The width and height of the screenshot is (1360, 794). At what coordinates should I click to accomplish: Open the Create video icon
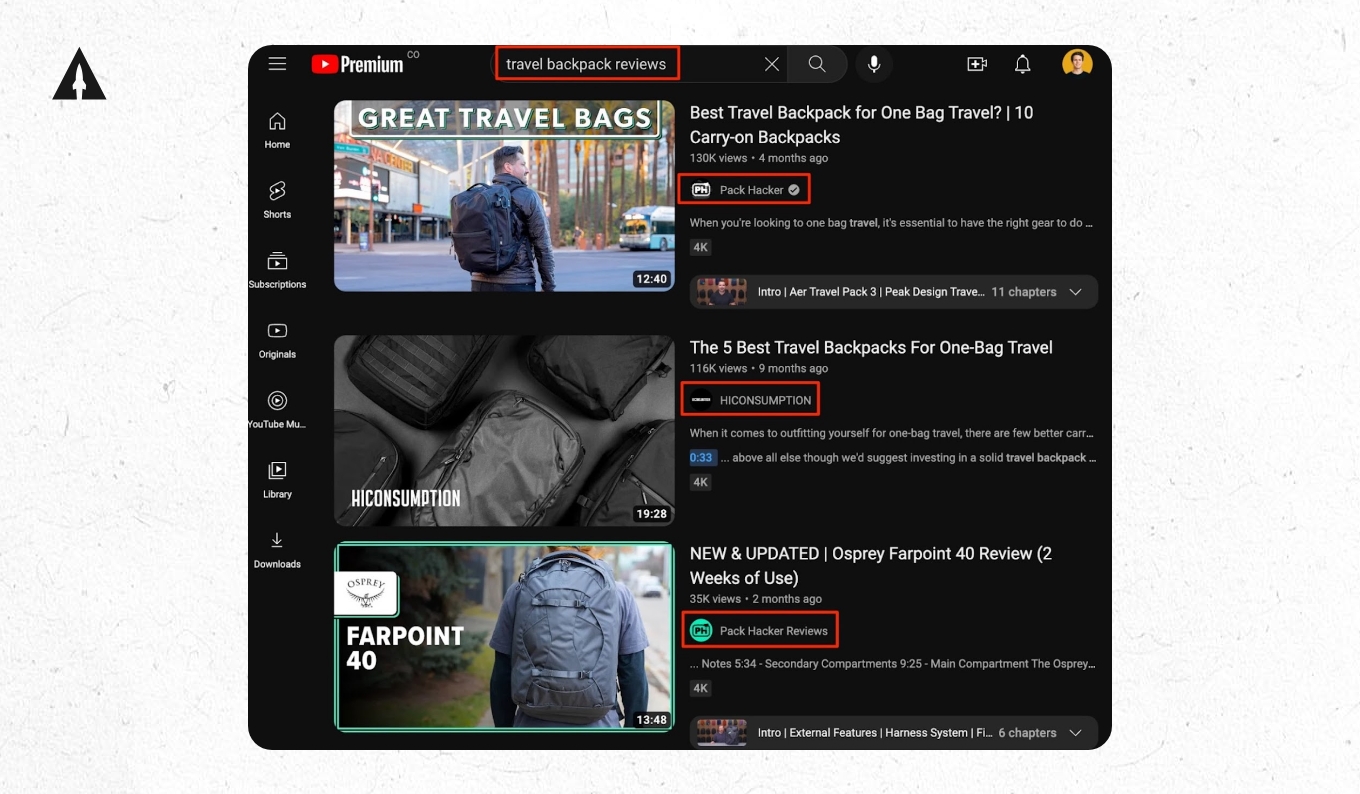[x=977, y=64]
